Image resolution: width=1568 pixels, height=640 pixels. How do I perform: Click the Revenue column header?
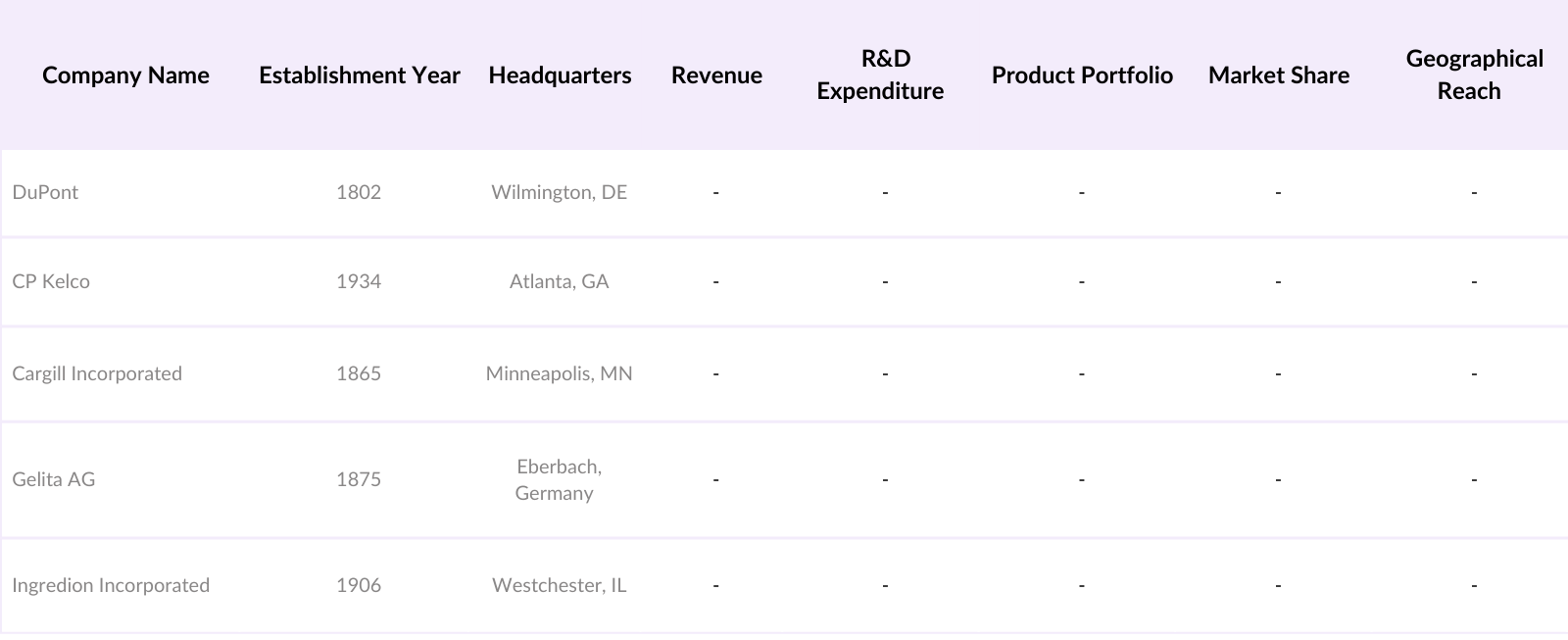pos(716,75)
